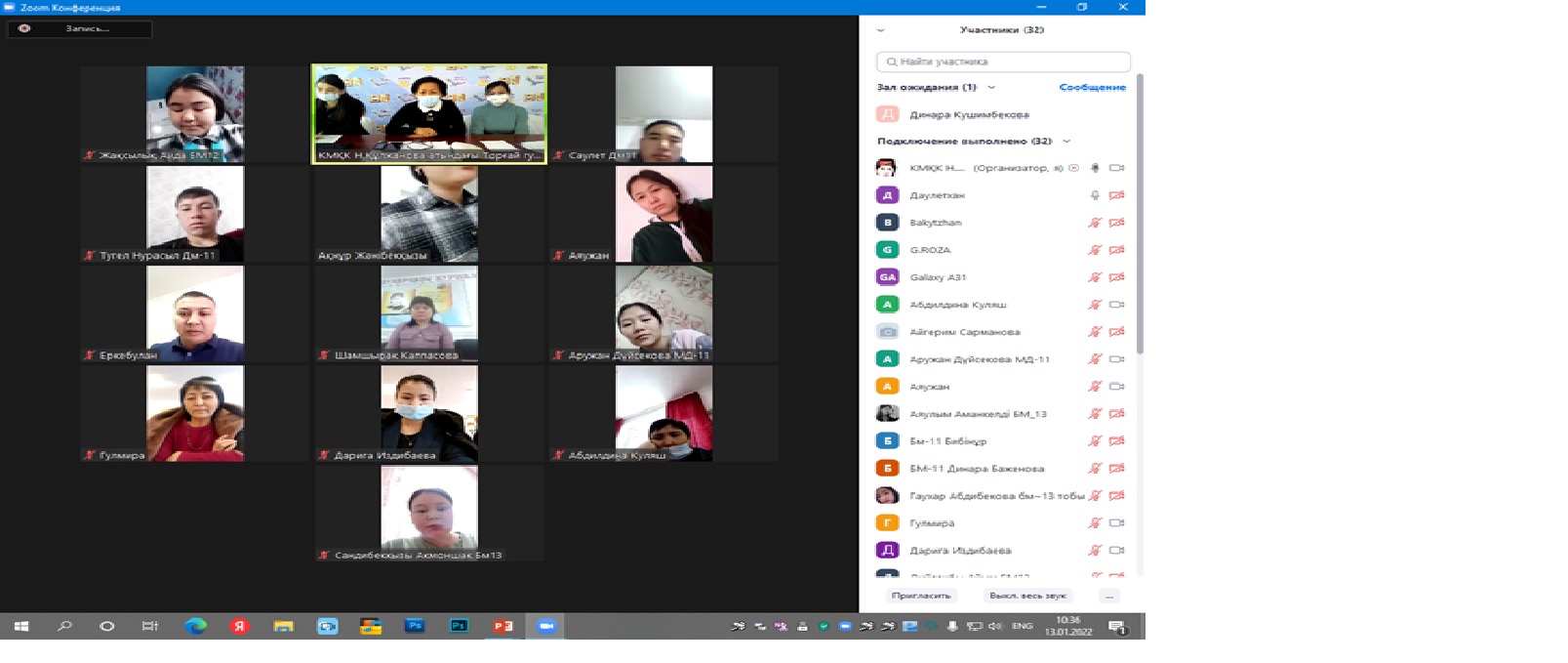The width and height of the screenshot is (1568, 663).
Task: Open PowerPoint from the taskbar
Action: point(503,626)
